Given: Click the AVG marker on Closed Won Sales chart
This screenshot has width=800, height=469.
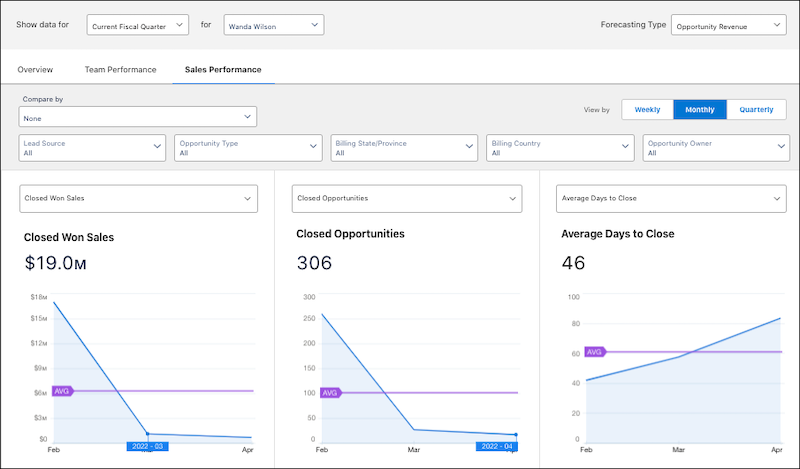Looking at the screenshot, I should point(63,391).
